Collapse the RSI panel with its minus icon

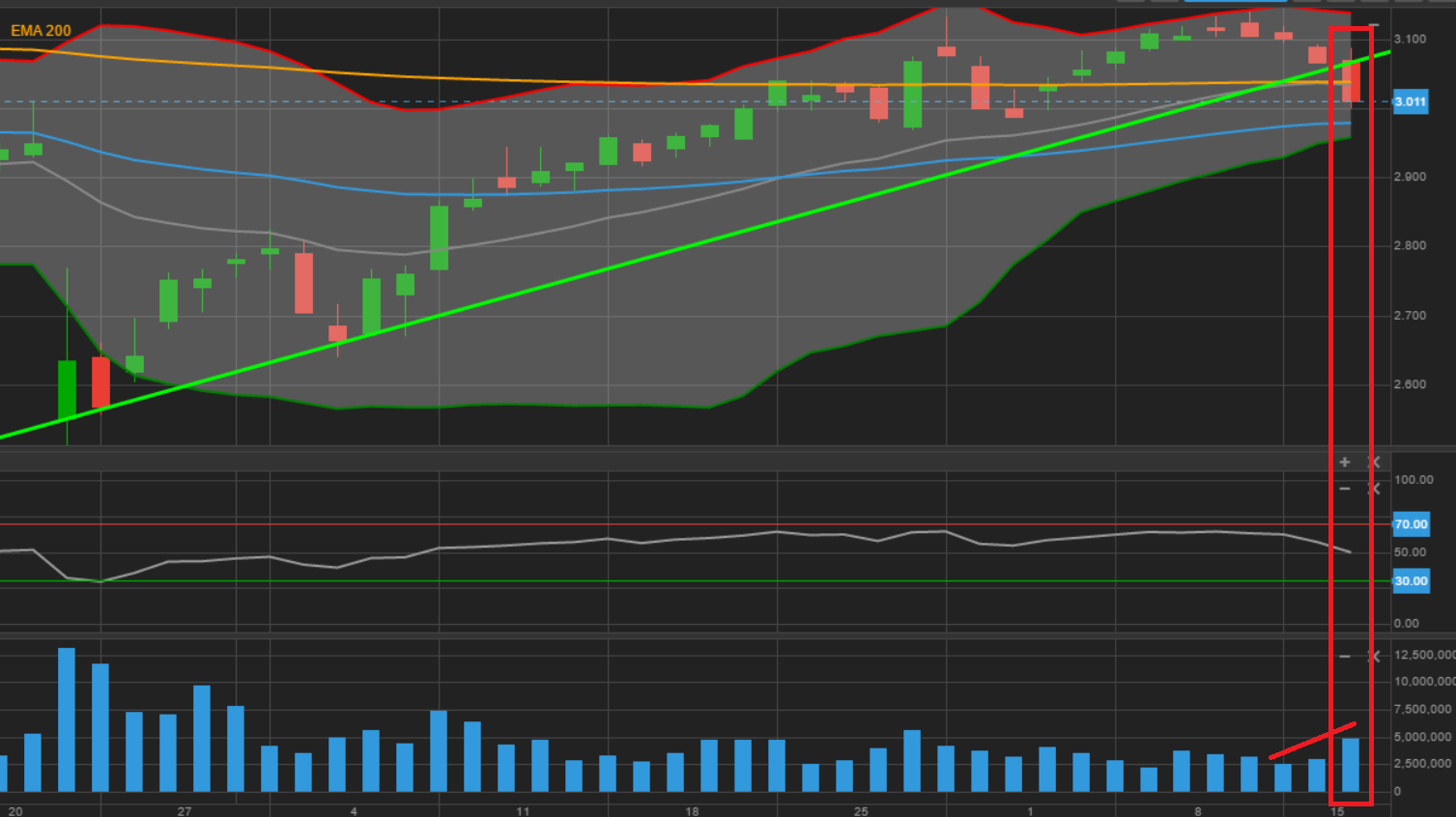1344,489
